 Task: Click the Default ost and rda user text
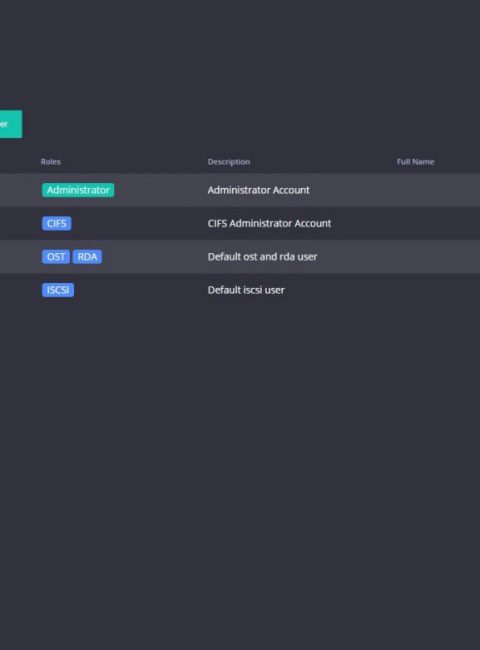tap(262, 257)
